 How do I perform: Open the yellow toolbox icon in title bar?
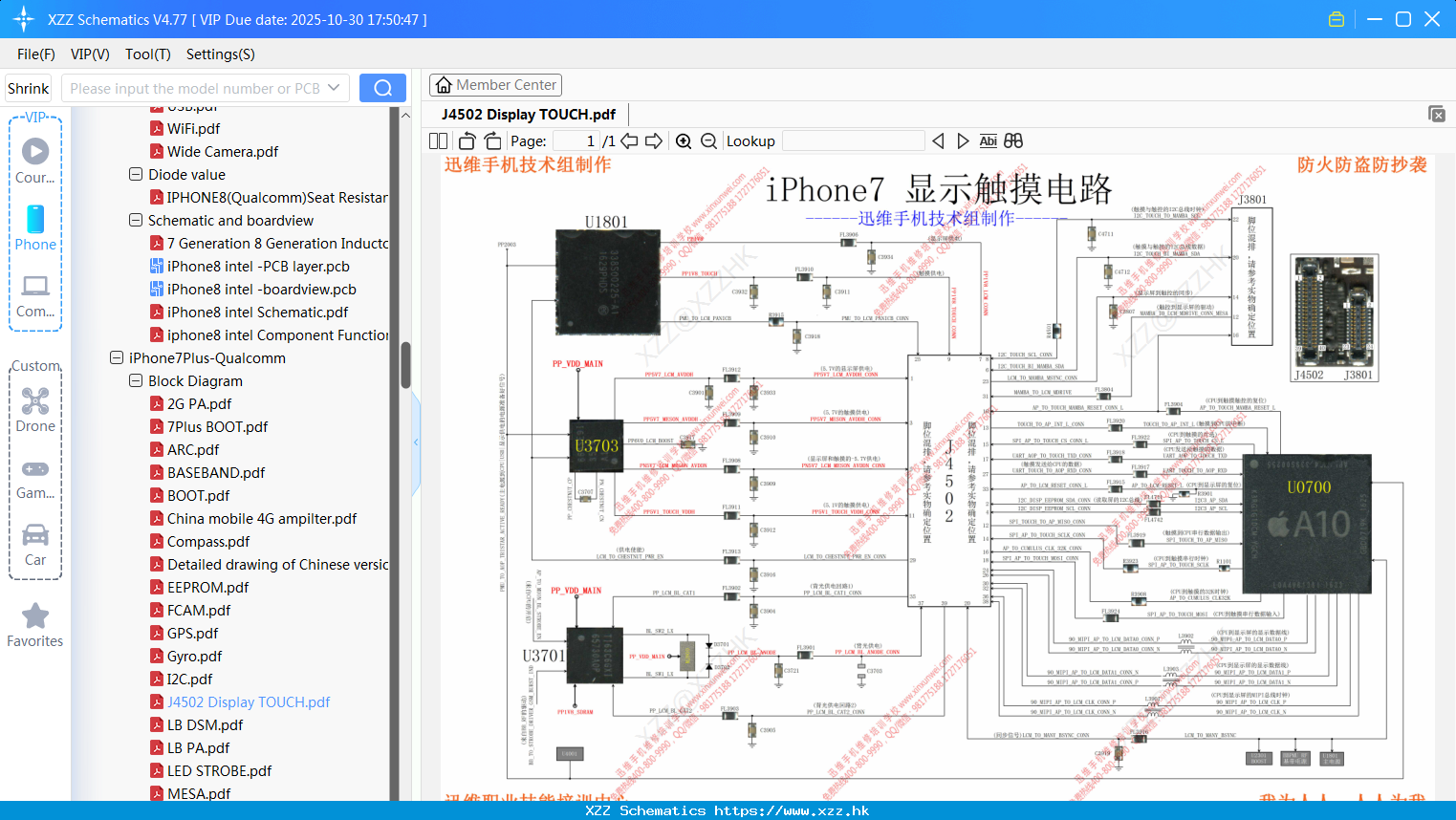(x=1336, y=19)
